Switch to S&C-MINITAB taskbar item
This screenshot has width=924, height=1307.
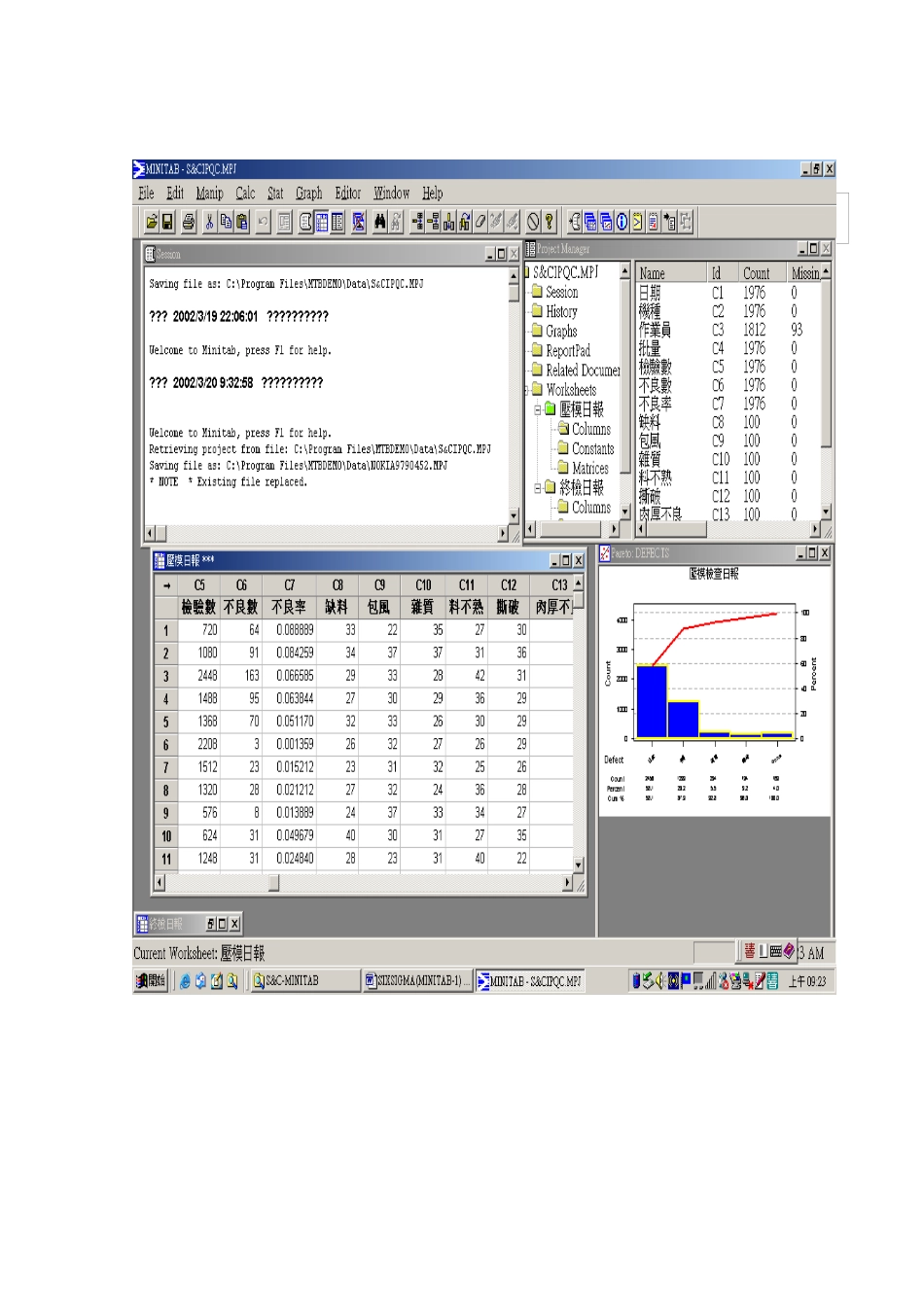coord(303,981)
